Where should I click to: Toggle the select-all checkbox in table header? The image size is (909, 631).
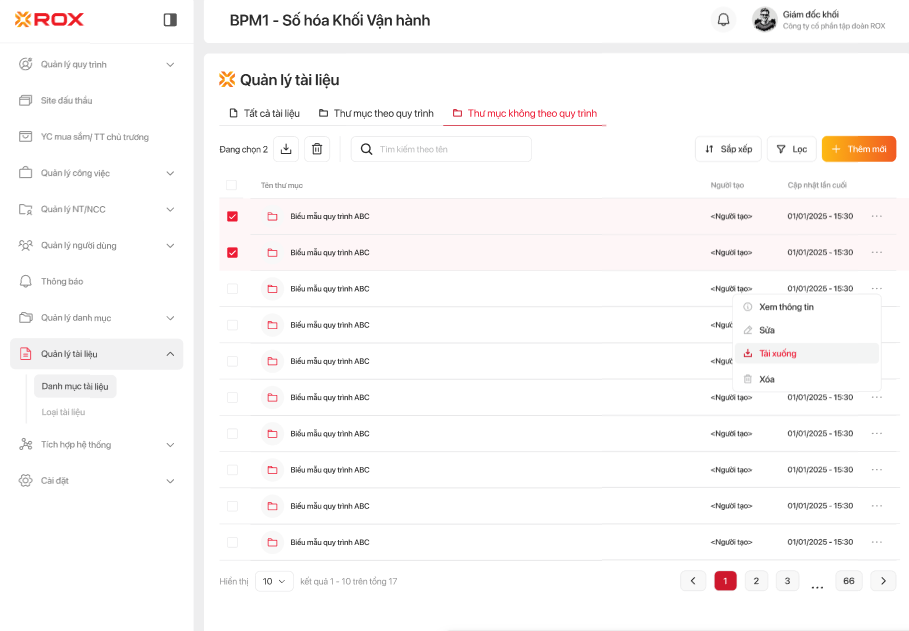[x=232, y=185]
